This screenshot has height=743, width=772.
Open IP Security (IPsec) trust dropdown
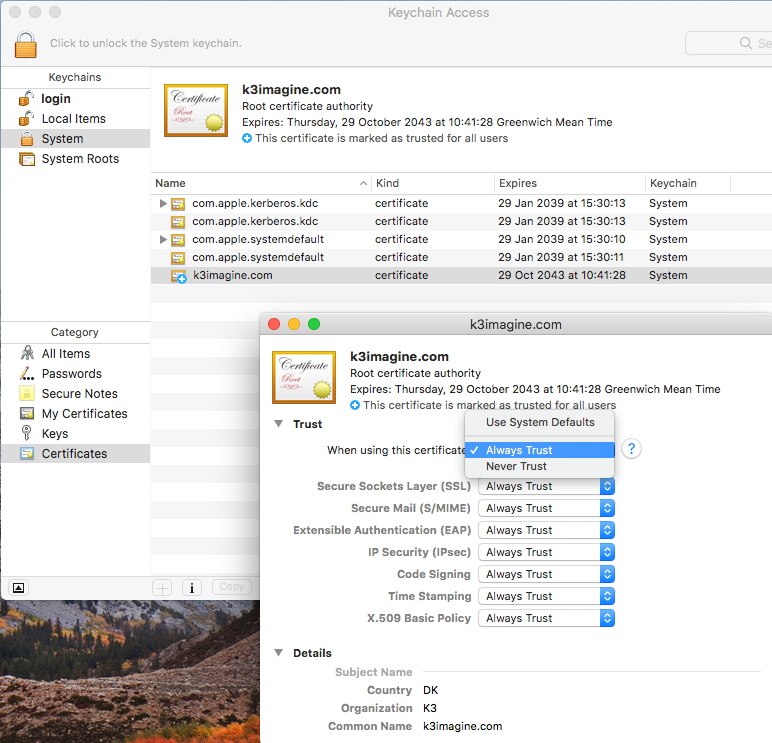click(546, 552)
